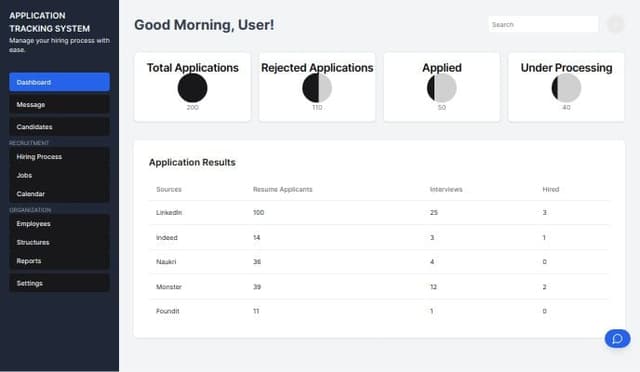Click the Total Applications card title
The height and width of the screenshot is (372, 640).
coord(192,68)
